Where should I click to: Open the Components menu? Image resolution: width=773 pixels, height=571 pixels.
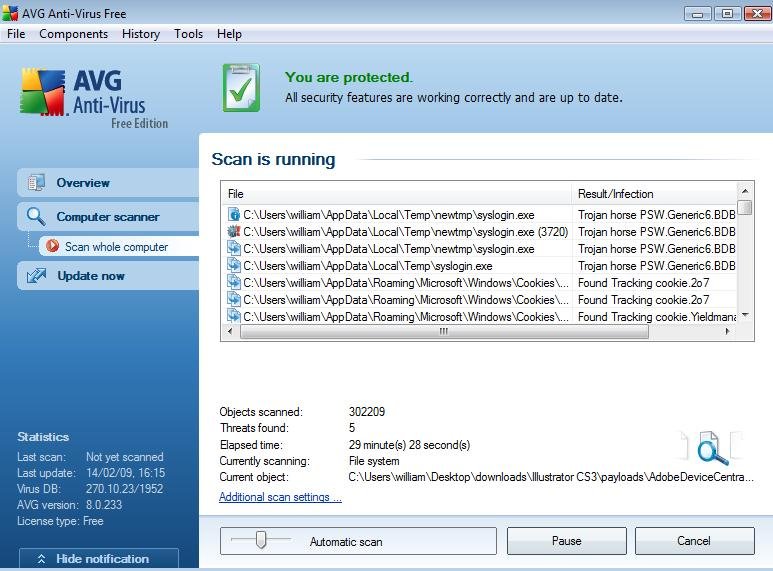coord(73,34)
